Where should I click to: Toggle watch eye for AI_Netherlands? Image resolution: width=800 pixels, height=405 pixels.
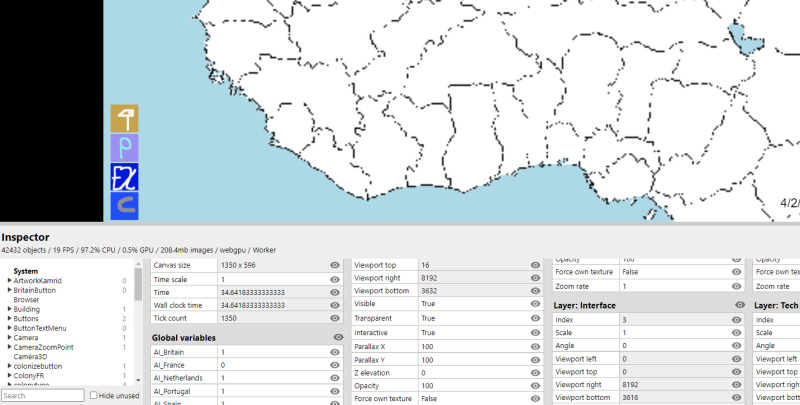point(335,378)
